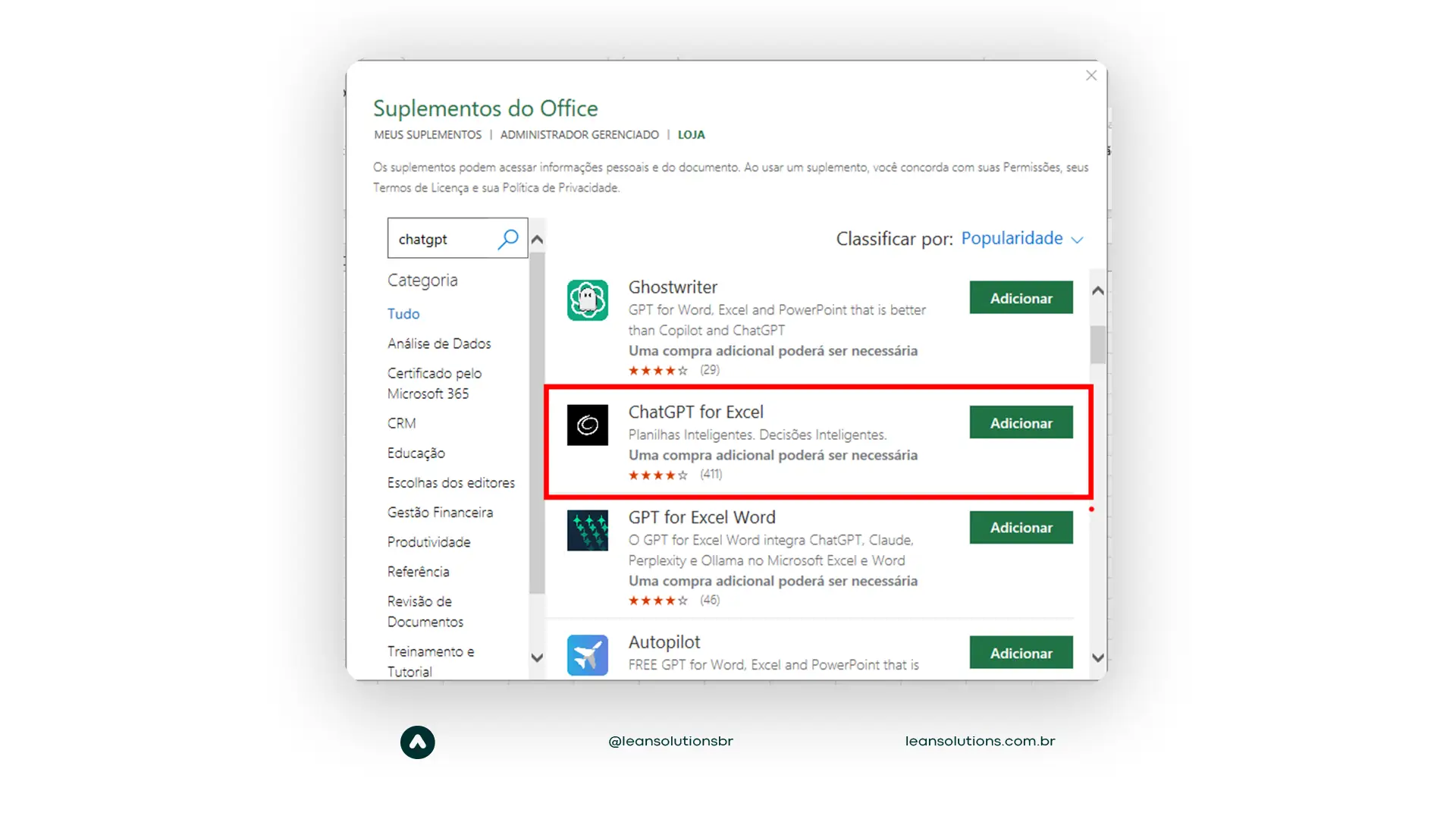Click the results scrollbar thumb
The width and height of the screenshot is (1456, 819).
tap(1097, 344)
